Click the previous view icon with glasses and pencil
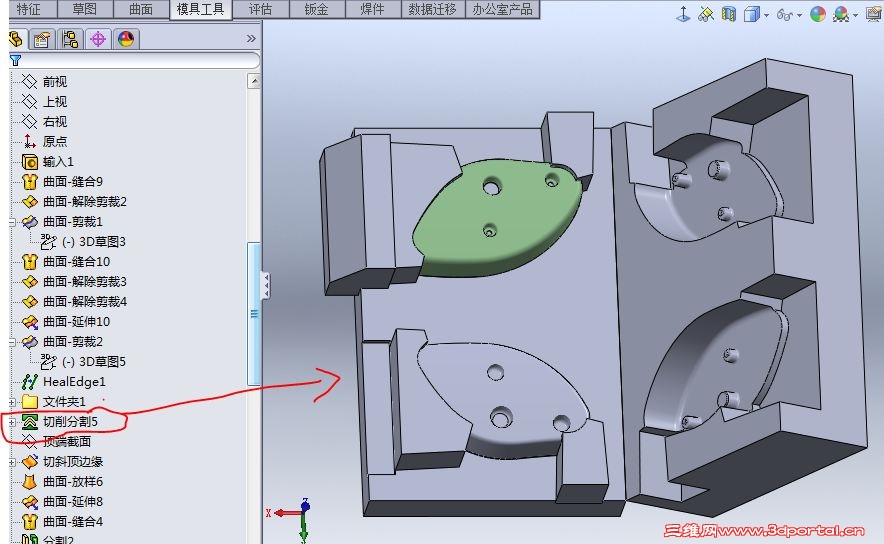884x544 pixels. coord(706,14)
